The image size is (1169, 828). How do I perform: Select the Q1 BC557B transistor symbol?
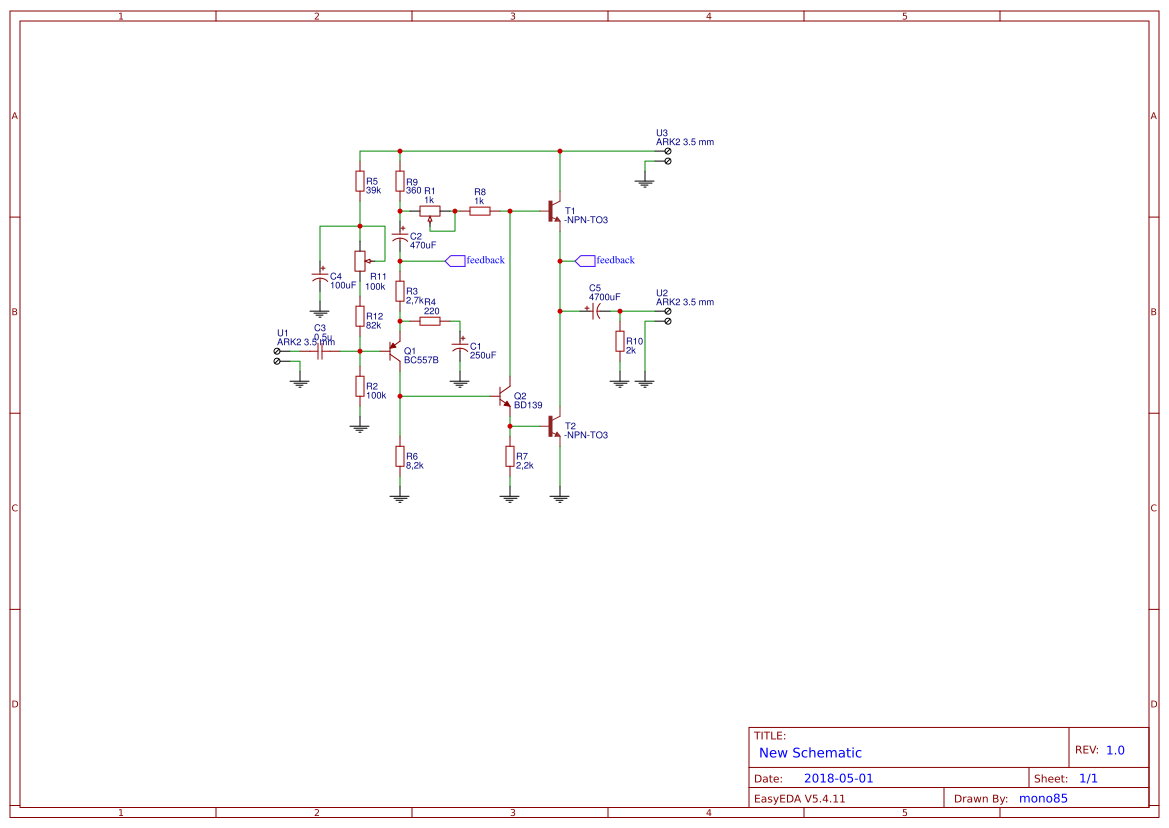[x=394, y=351]
